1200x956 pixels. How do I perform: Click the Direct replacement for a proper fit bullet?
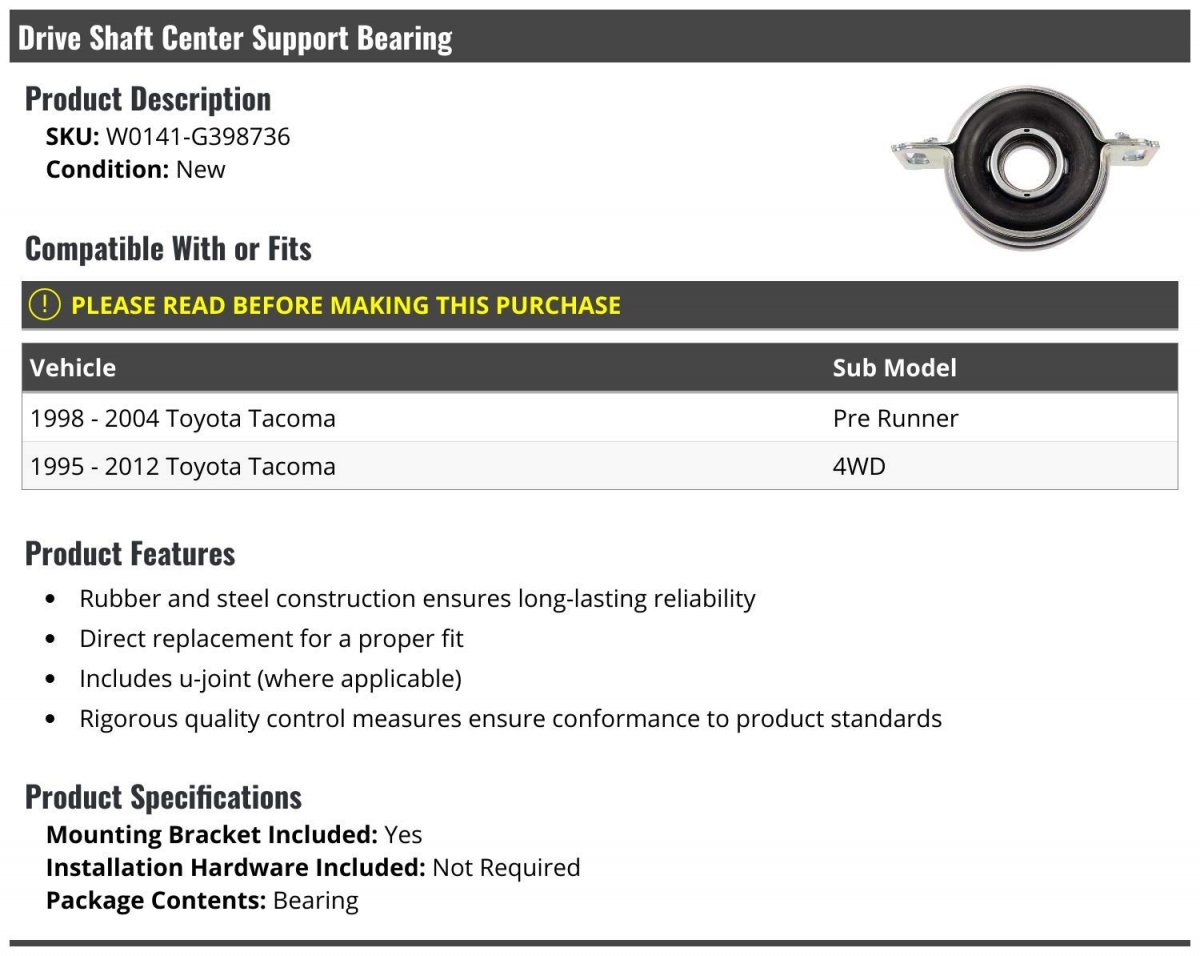[272, 639]
